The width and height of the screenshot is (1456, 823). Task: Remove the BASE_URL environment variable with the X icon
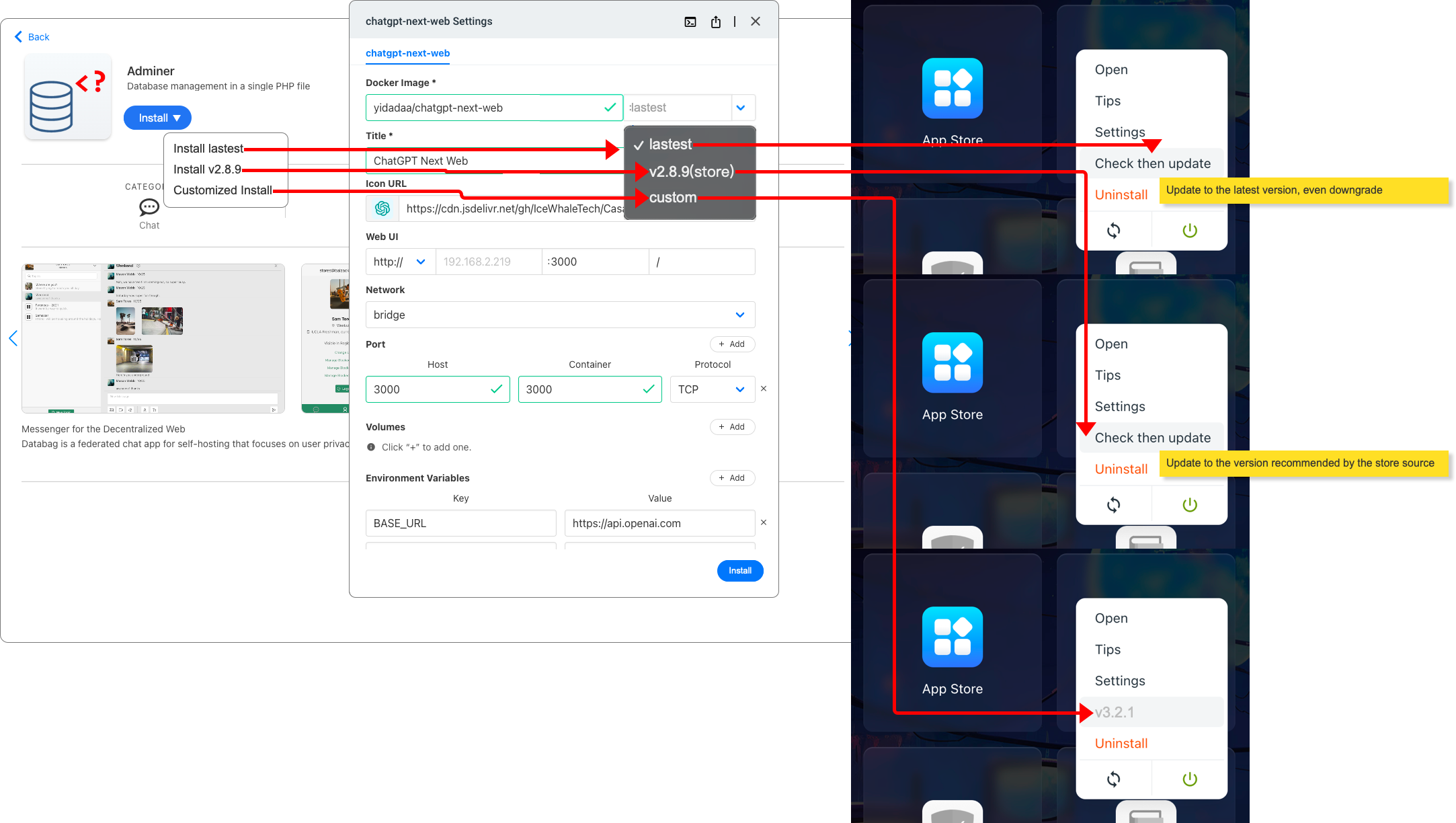(764, 522)
